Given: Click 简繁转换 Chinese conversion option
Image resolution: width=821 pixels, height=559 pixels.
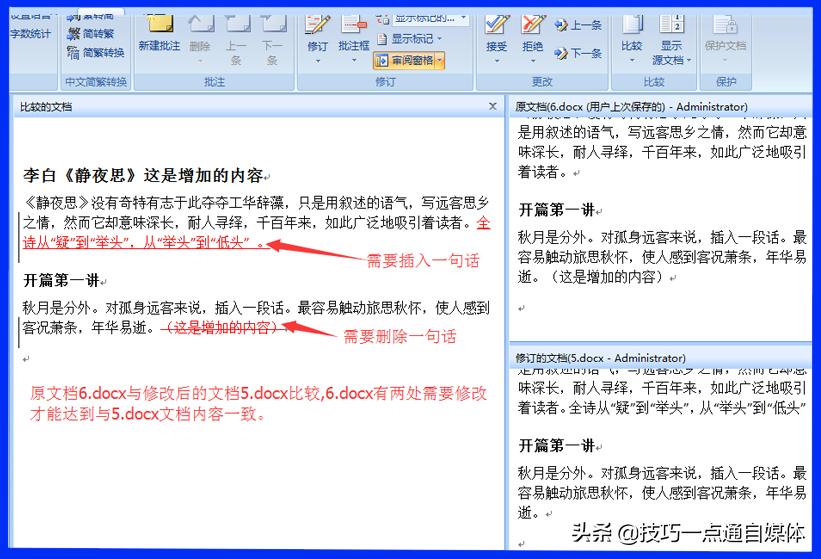Looking at the screenshot, I should point(96,53).
